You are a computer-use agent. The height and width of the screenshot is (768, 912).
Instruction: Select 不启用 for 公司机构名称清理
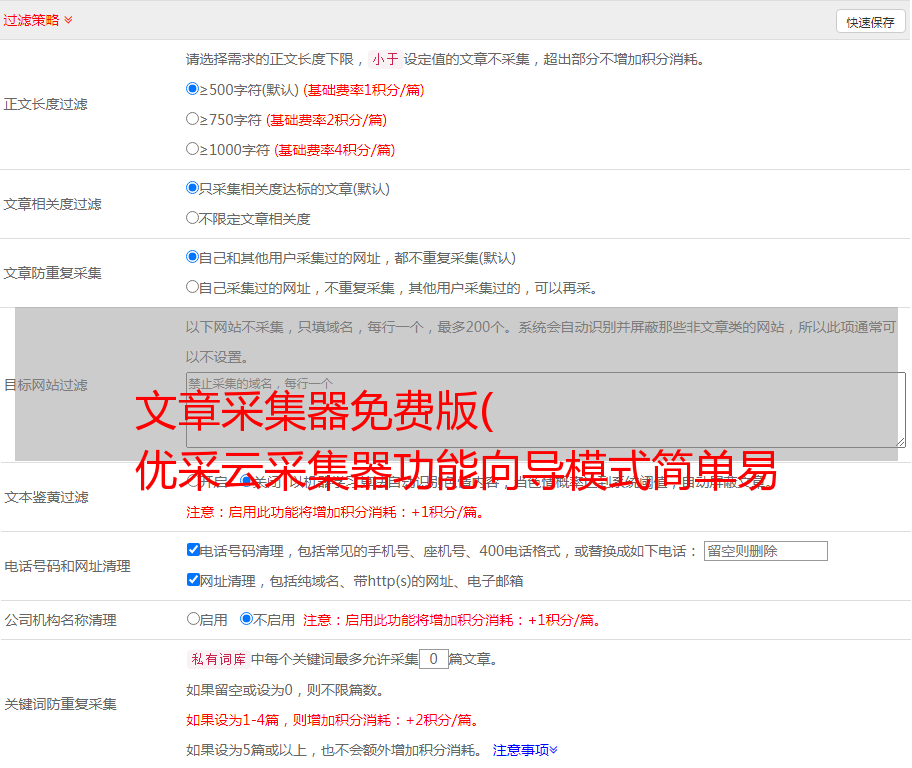(247, 619)
